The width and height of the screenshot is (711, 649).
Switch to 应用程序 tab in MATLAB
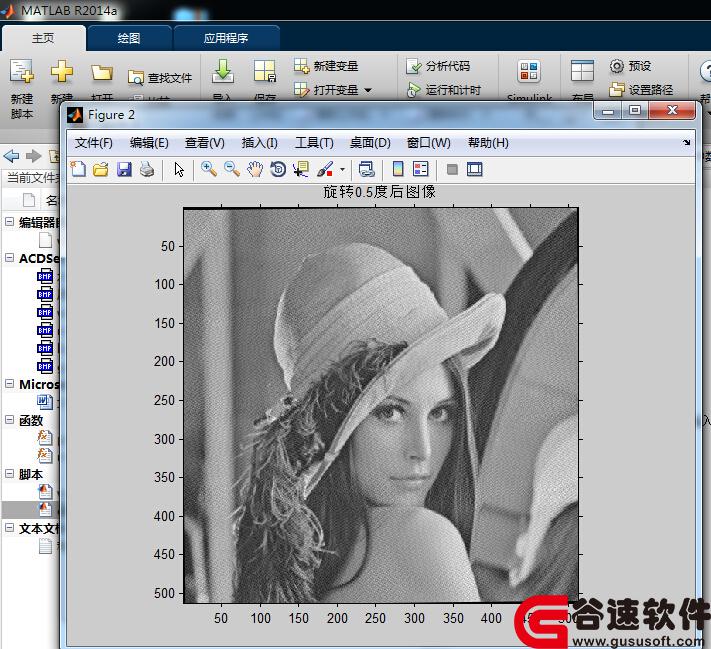tap(226, 38)
